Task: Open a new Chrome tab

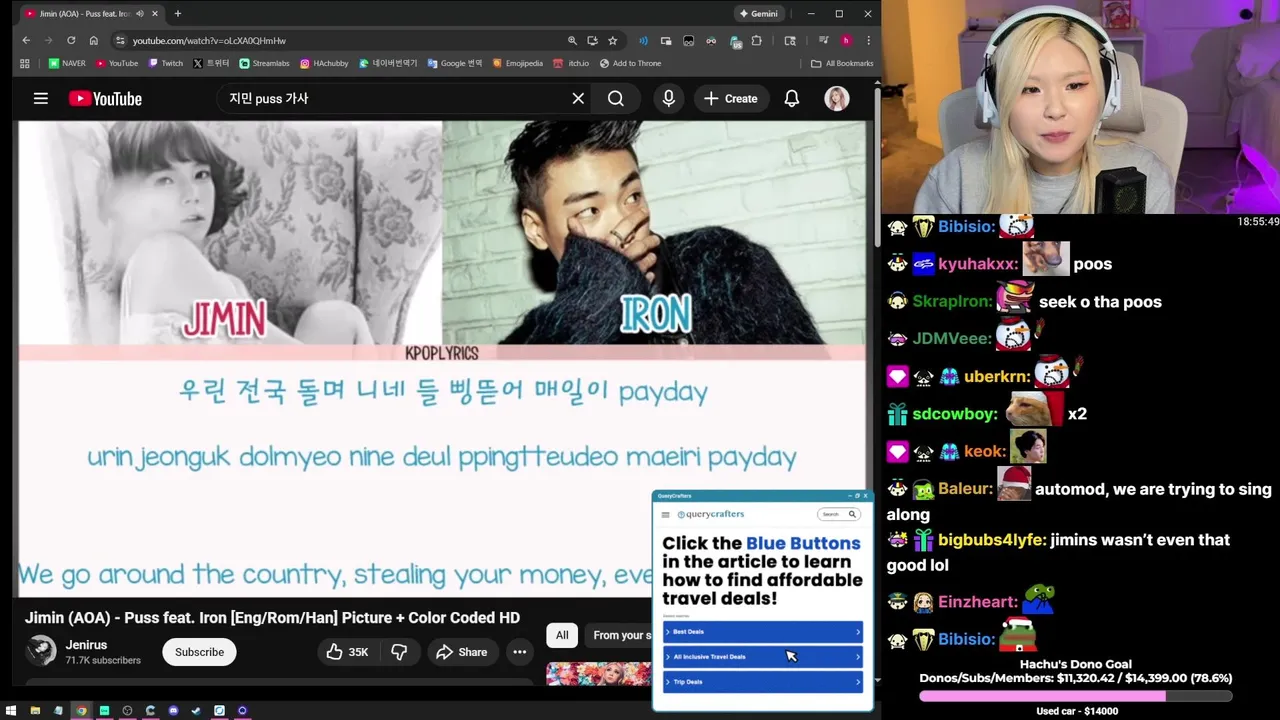Action: (178, 14)
